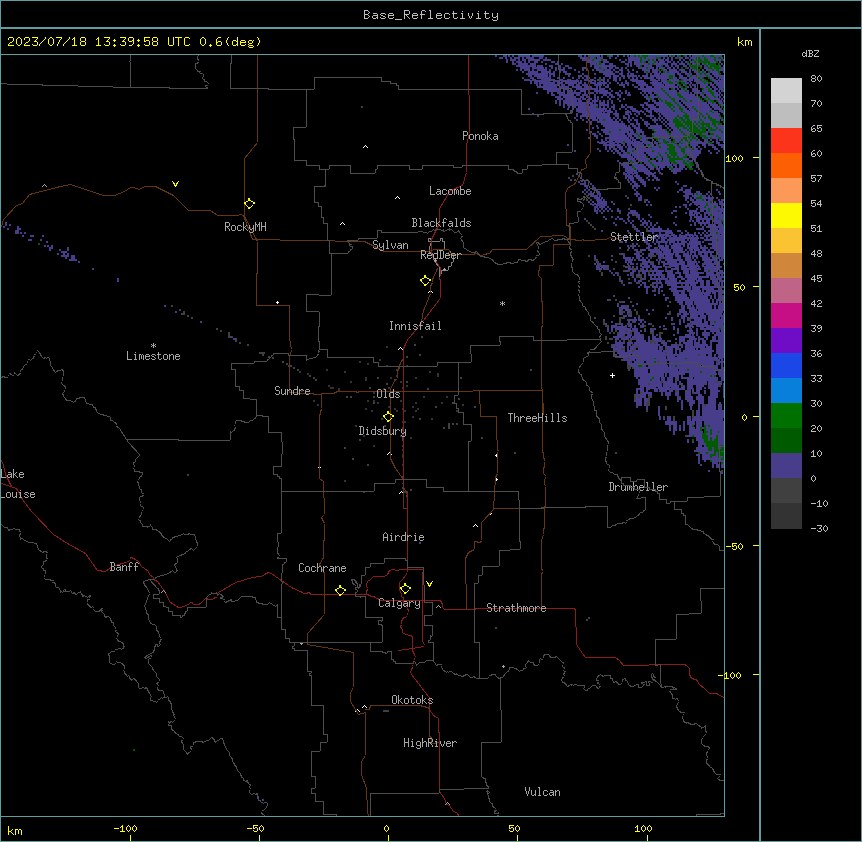Click the Strathmore town label
The width and height of the screenshot is (862, 842).
(x=516, y=608)
